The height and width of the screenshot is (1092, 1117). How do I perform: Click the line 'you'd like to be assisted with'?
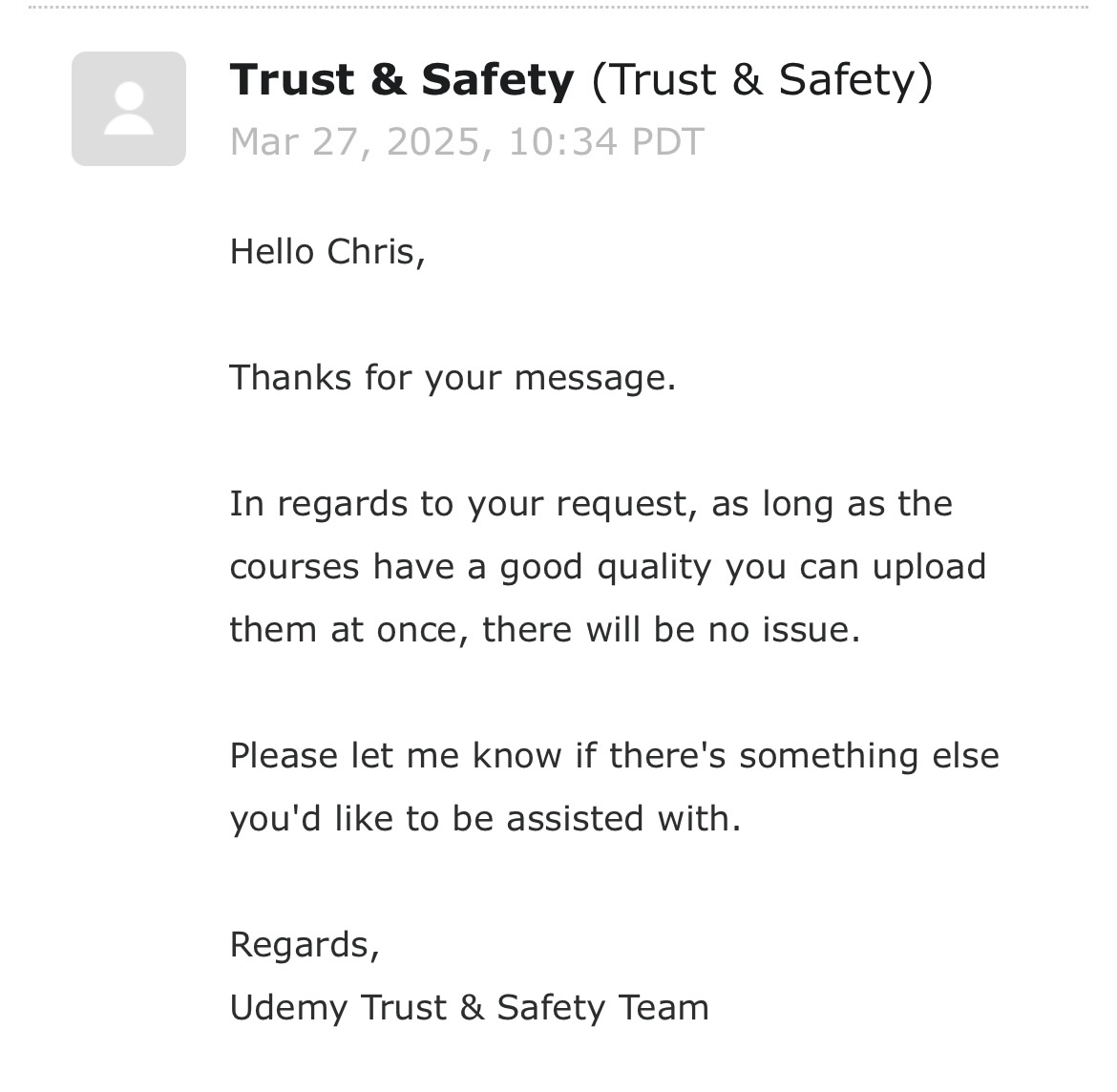click(x=485, y=818)
